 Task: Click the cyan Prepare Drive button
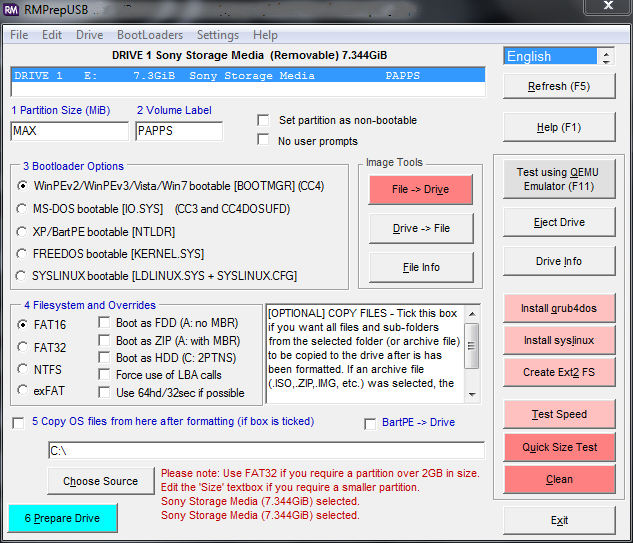click(63, 518)
